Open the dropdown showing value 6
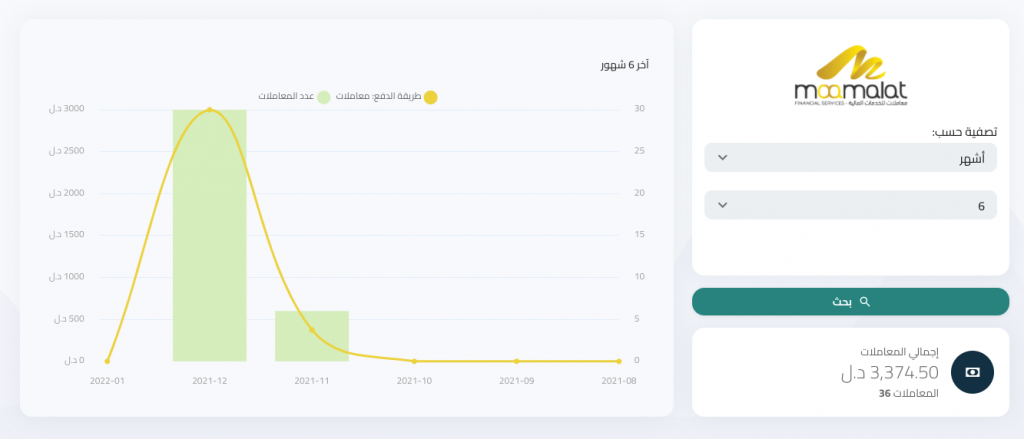Viewport: 1024px width, 439px height. pyautogui.click(x=850, y=205)
